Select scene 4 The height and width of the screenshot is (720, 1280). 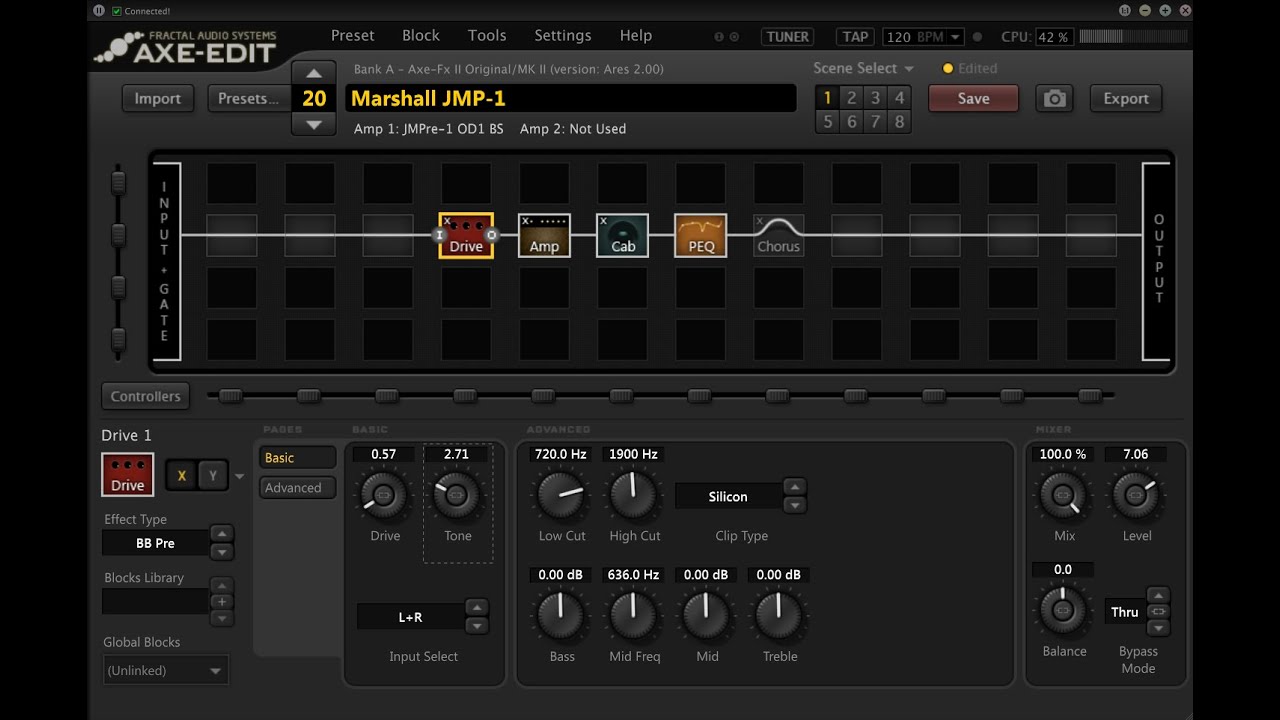coord(899,98)
